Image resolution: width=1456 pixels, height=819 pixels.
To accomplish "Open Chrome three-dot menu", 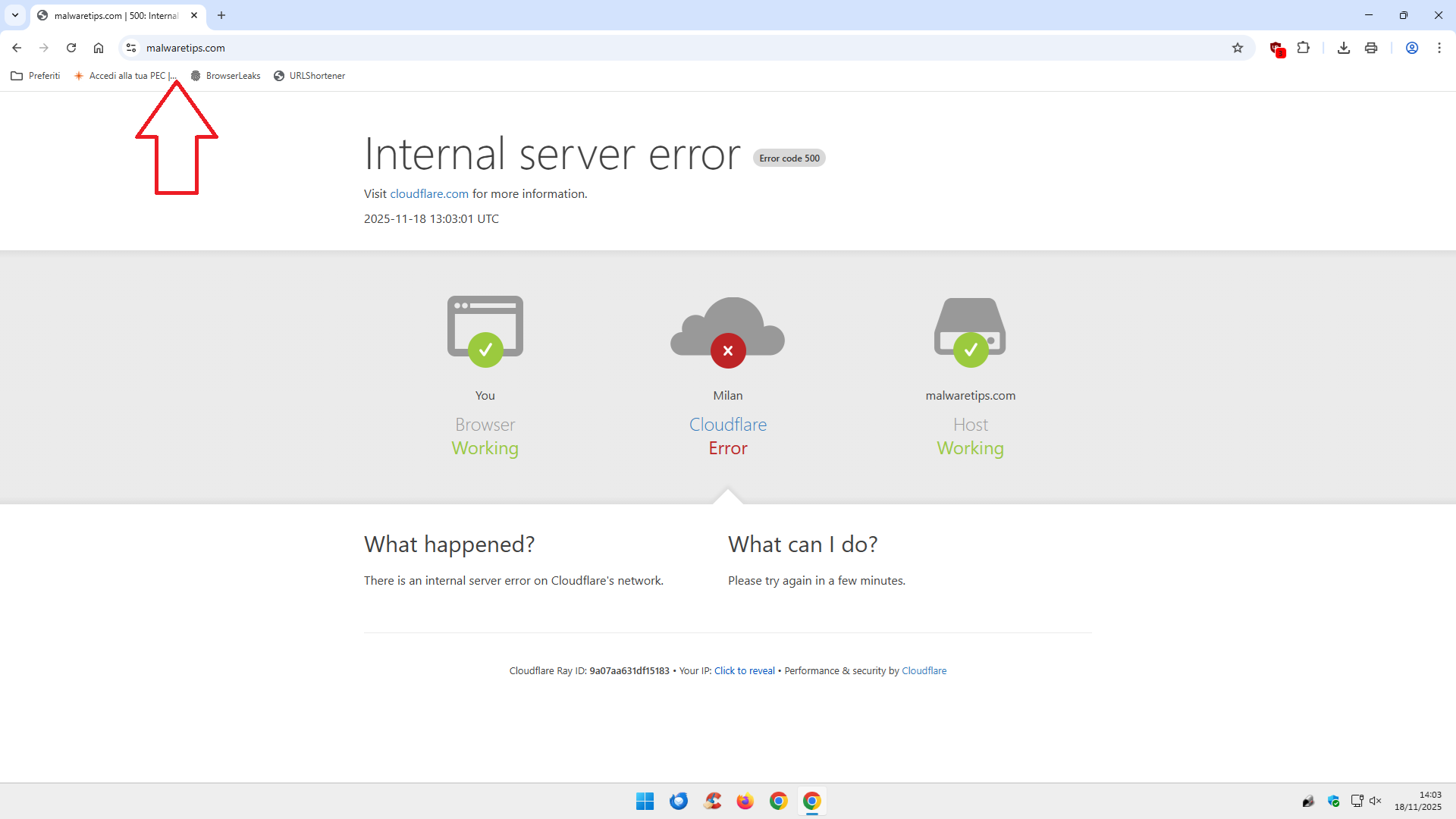I will pyautogui.click(x=1439, y=48).
